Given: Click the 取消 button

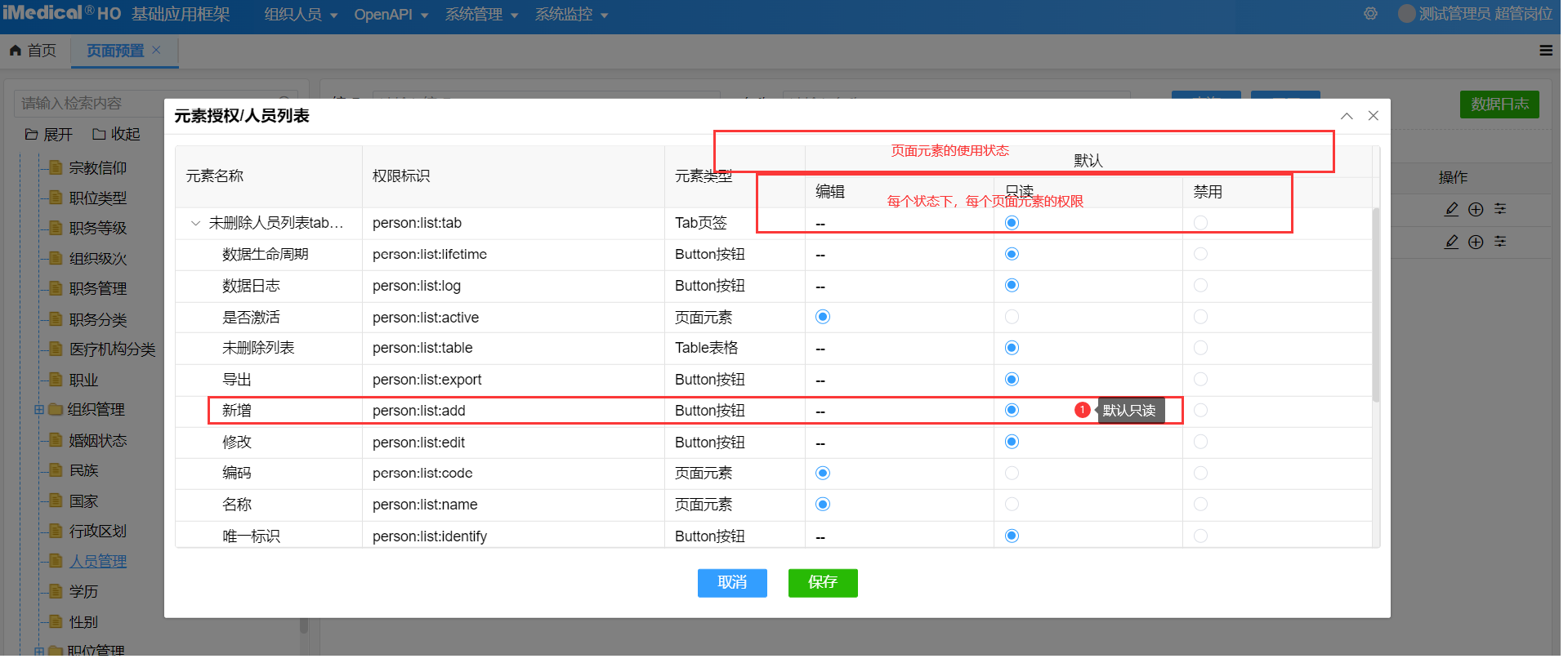Looking at the screenshot, I should [732, 582].
